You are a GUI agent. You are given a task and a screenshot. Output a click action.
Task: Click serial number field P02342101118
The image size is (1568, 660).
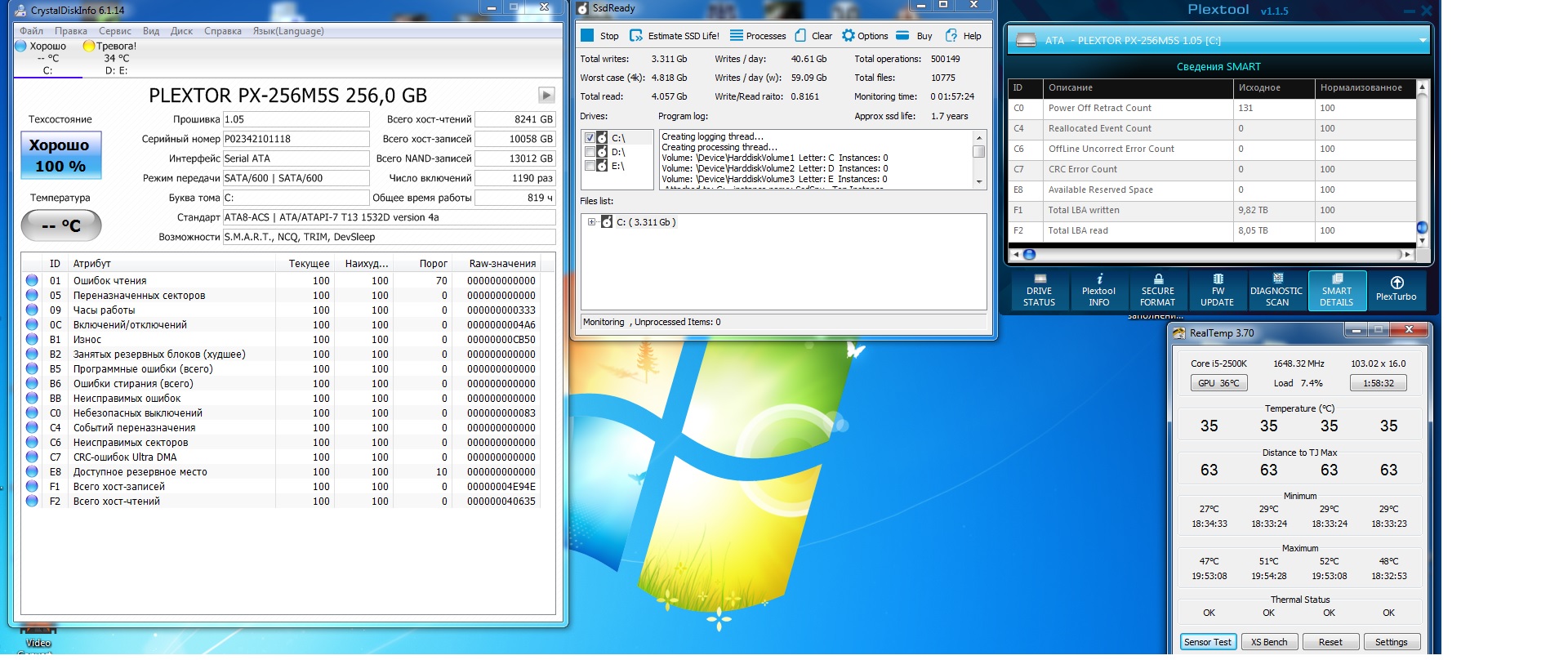pos(296,139)
